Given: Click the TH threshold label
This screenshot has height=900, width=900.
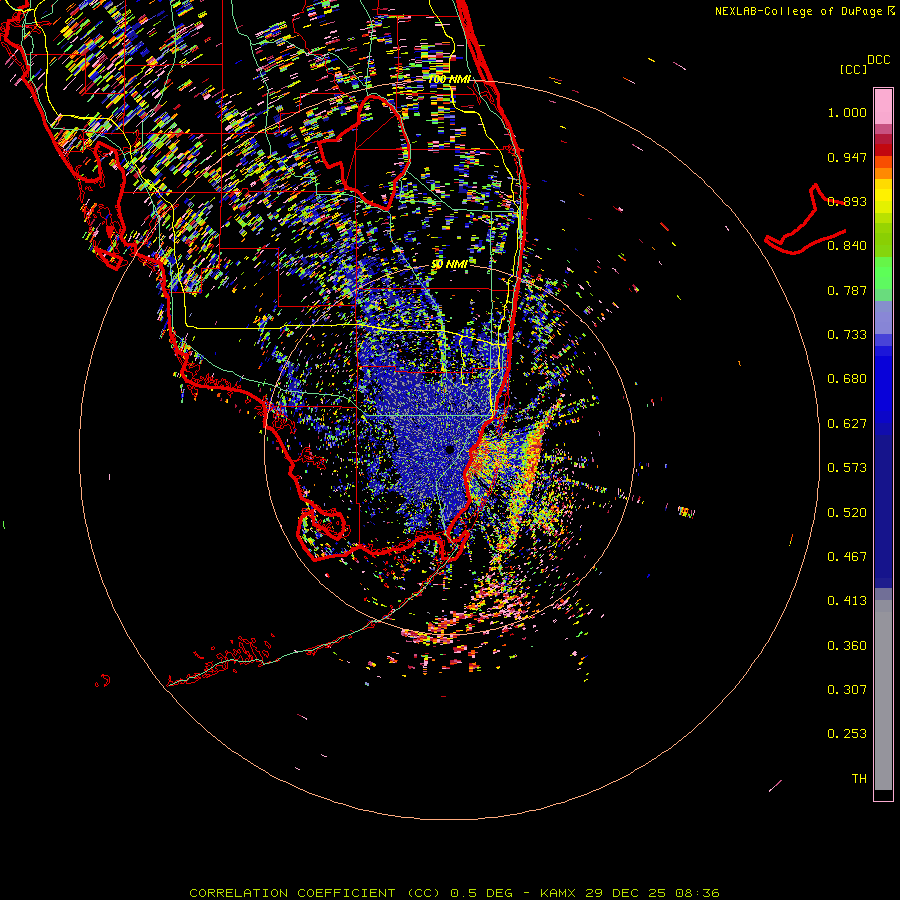Looking at the screenshot, I should [859, 779].
